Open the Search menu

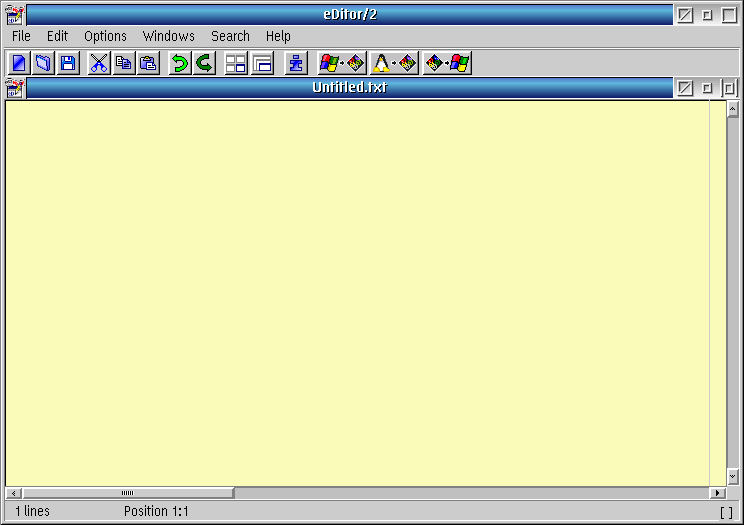230,36
